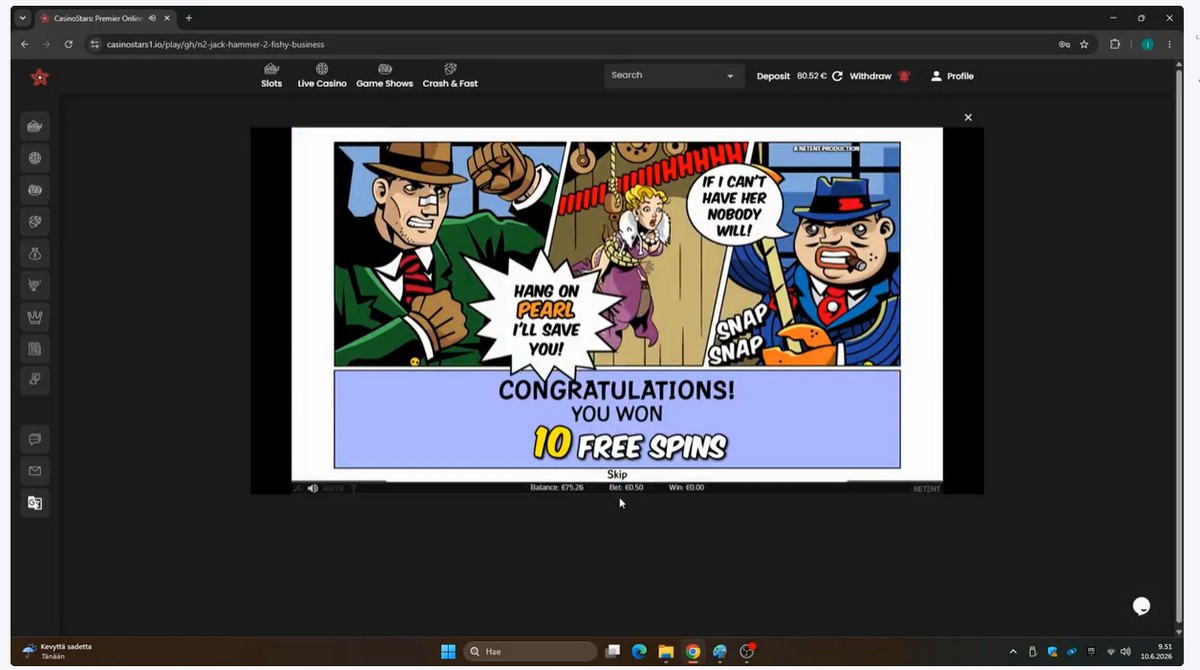The image size is (1200, 670).
Task: Click the Search games field
Action: tap(674, 76)
